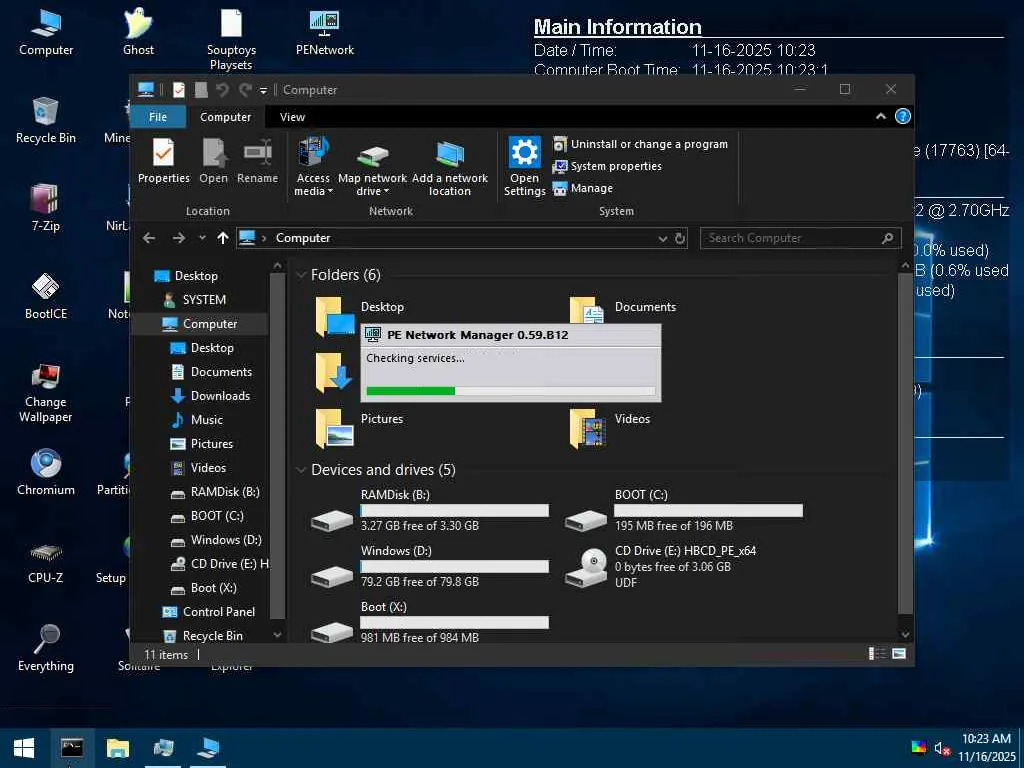The height and width of the screenshot is (768, 1024).
Task: Open Customize Quick Access Toolbar dropdown
Action: click(x=263, y=91)
